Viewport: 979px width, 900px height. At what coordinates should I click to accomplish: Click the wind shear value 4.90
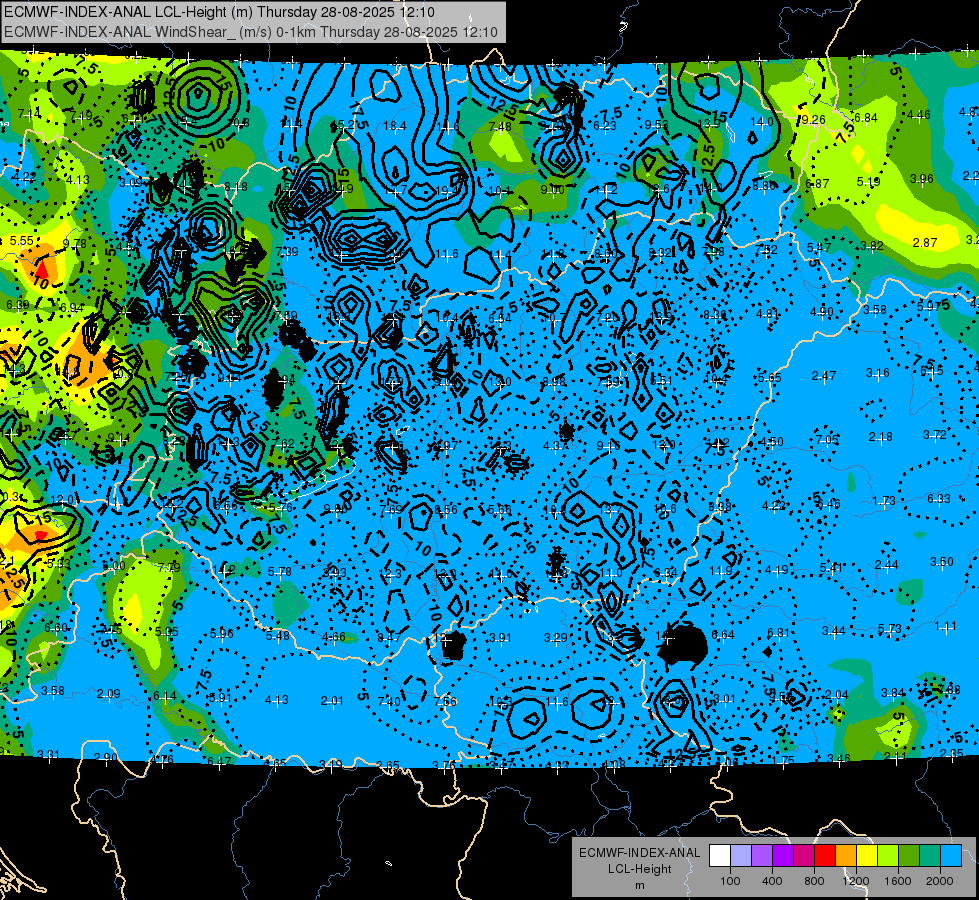coord(822,312)
